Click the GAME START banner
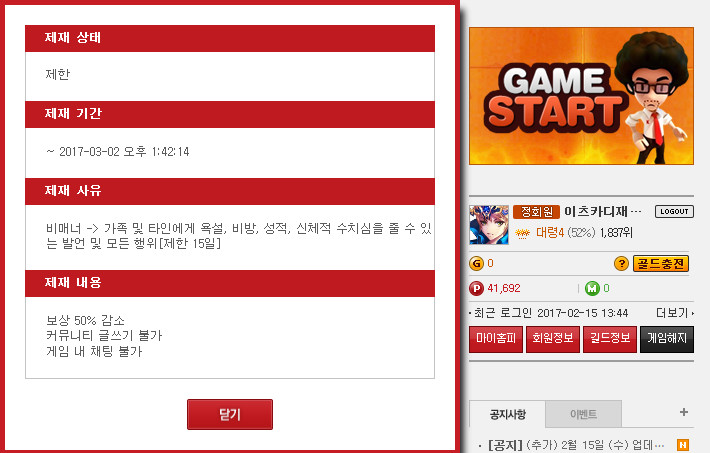This screenshot has width=710, height=453. click(x=581, y=96)
